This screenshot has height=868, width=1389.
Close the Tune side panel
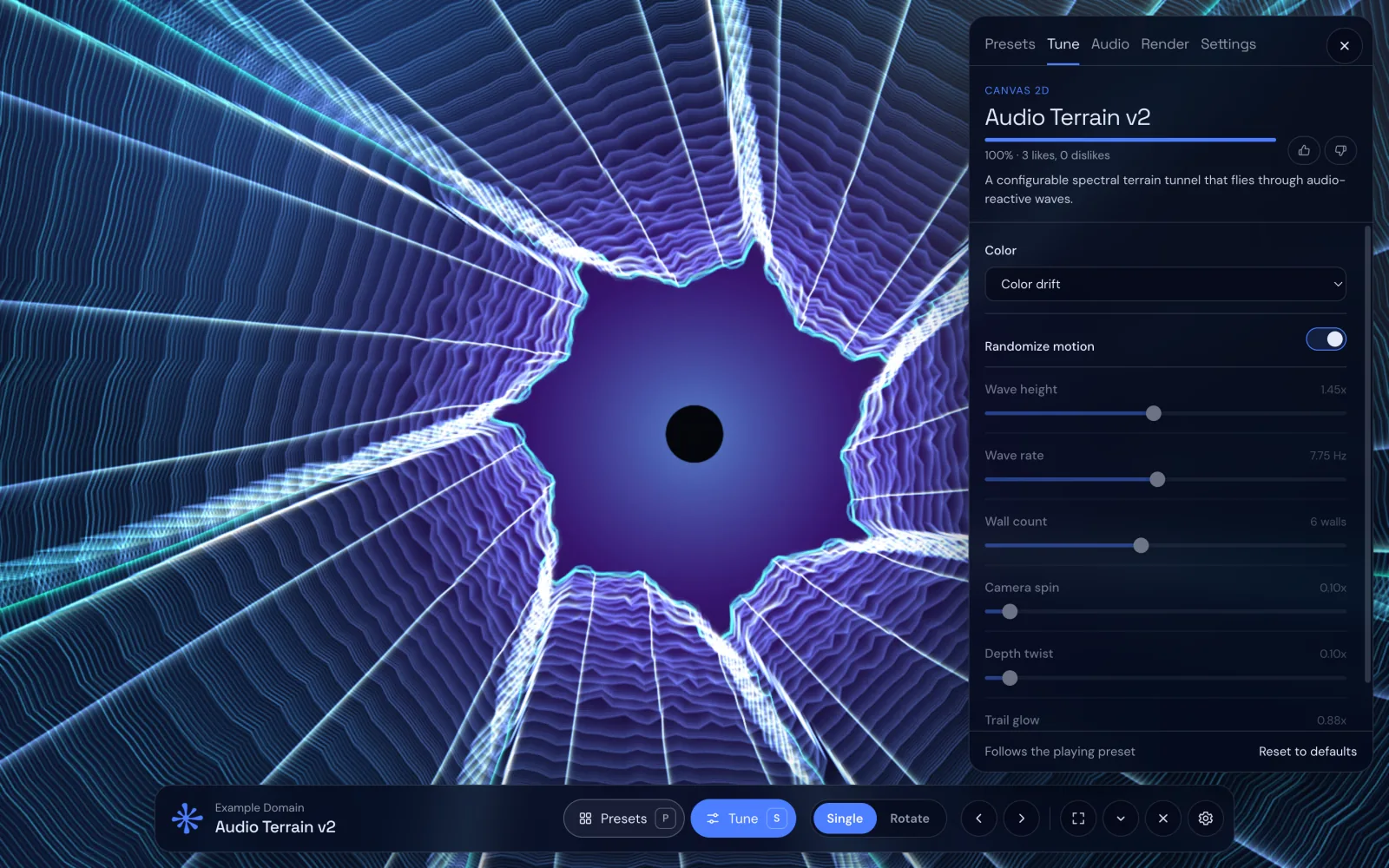[1344, 45]
